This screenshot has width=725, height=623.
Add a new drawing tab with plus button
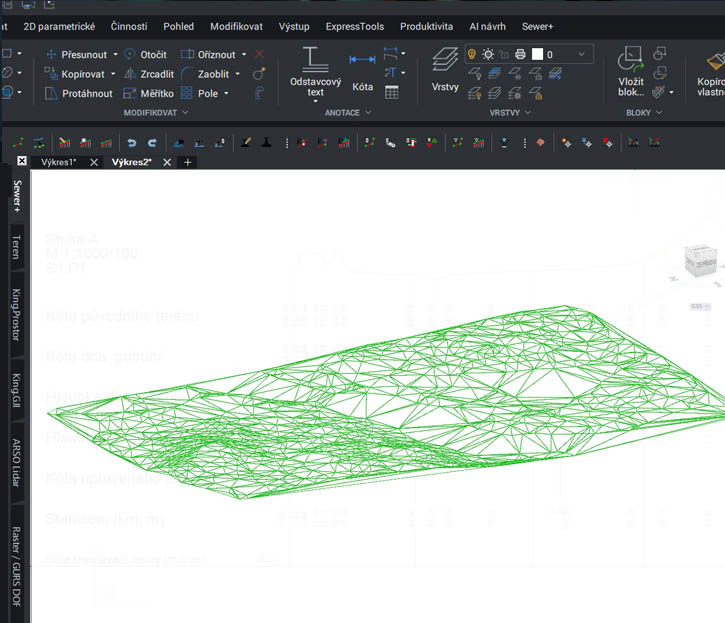187,162
